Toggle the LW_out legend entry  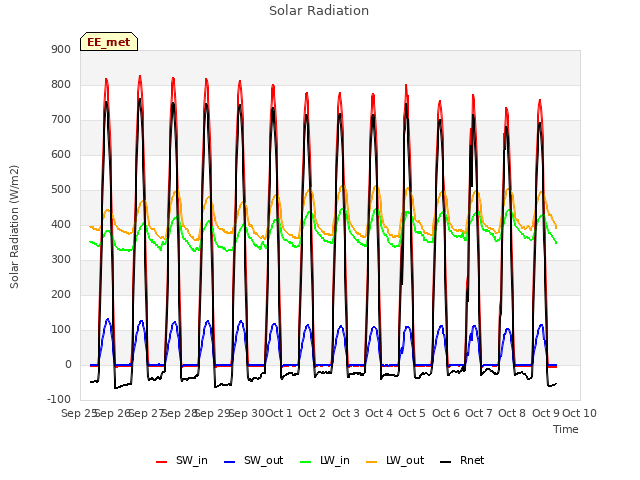395,460
